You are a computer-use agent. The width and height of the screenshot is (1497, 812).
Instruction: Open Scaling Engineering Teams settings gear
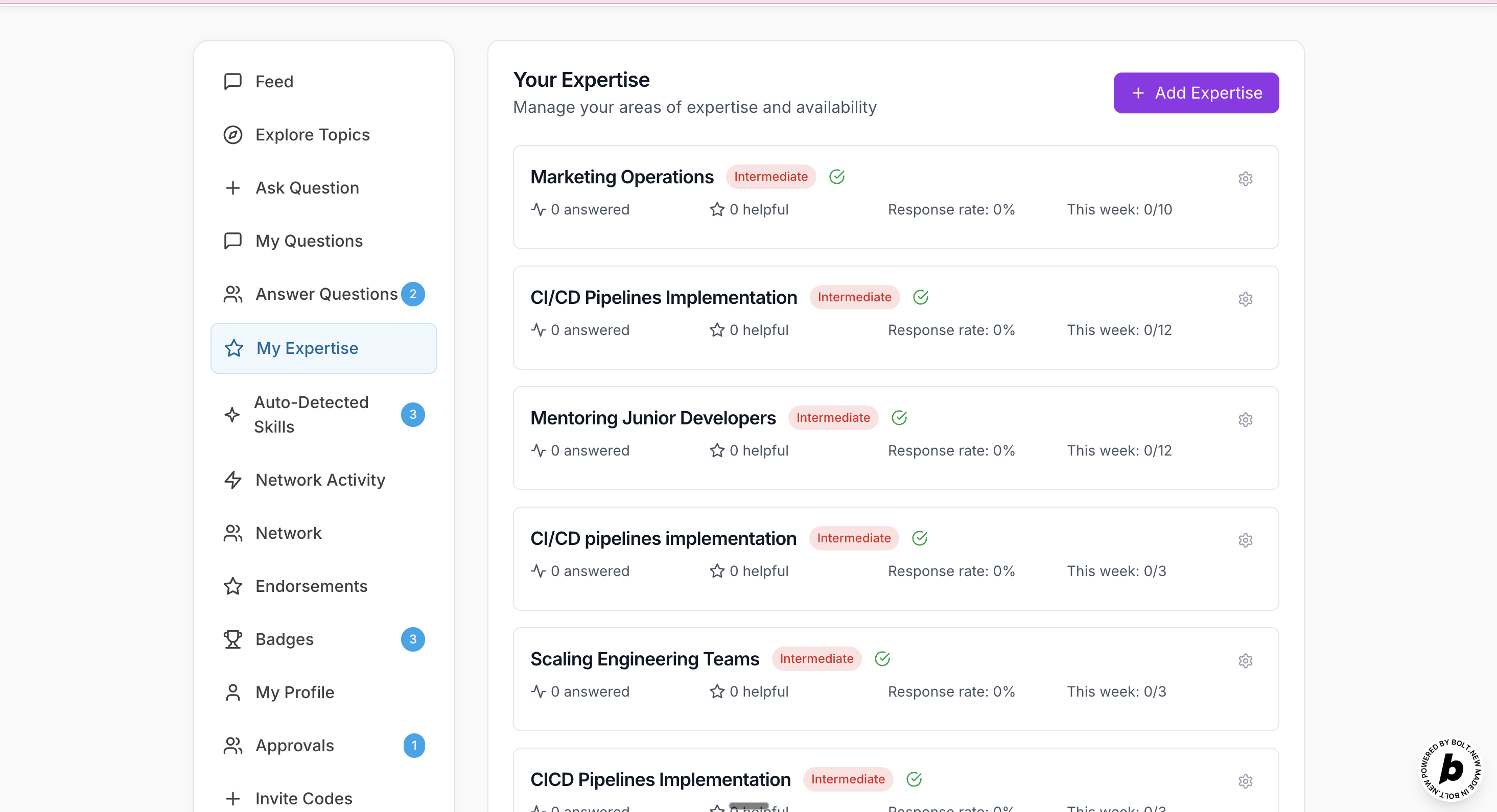click(1245, 661)
